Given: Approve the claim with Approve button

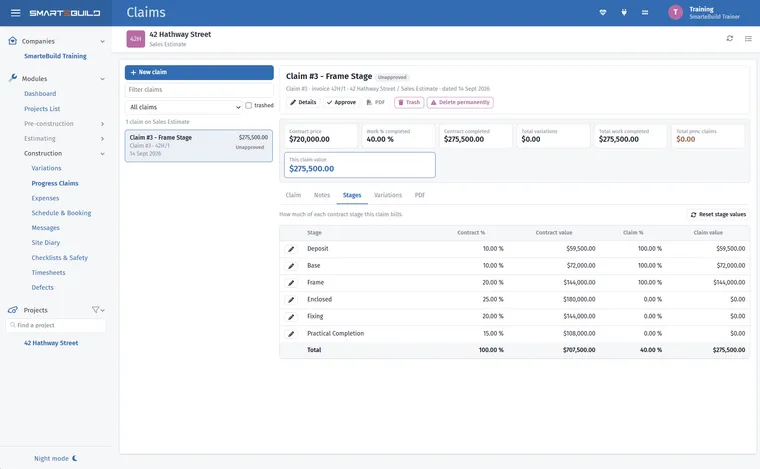Looking at the screenshot, I should tap(341, 102).
